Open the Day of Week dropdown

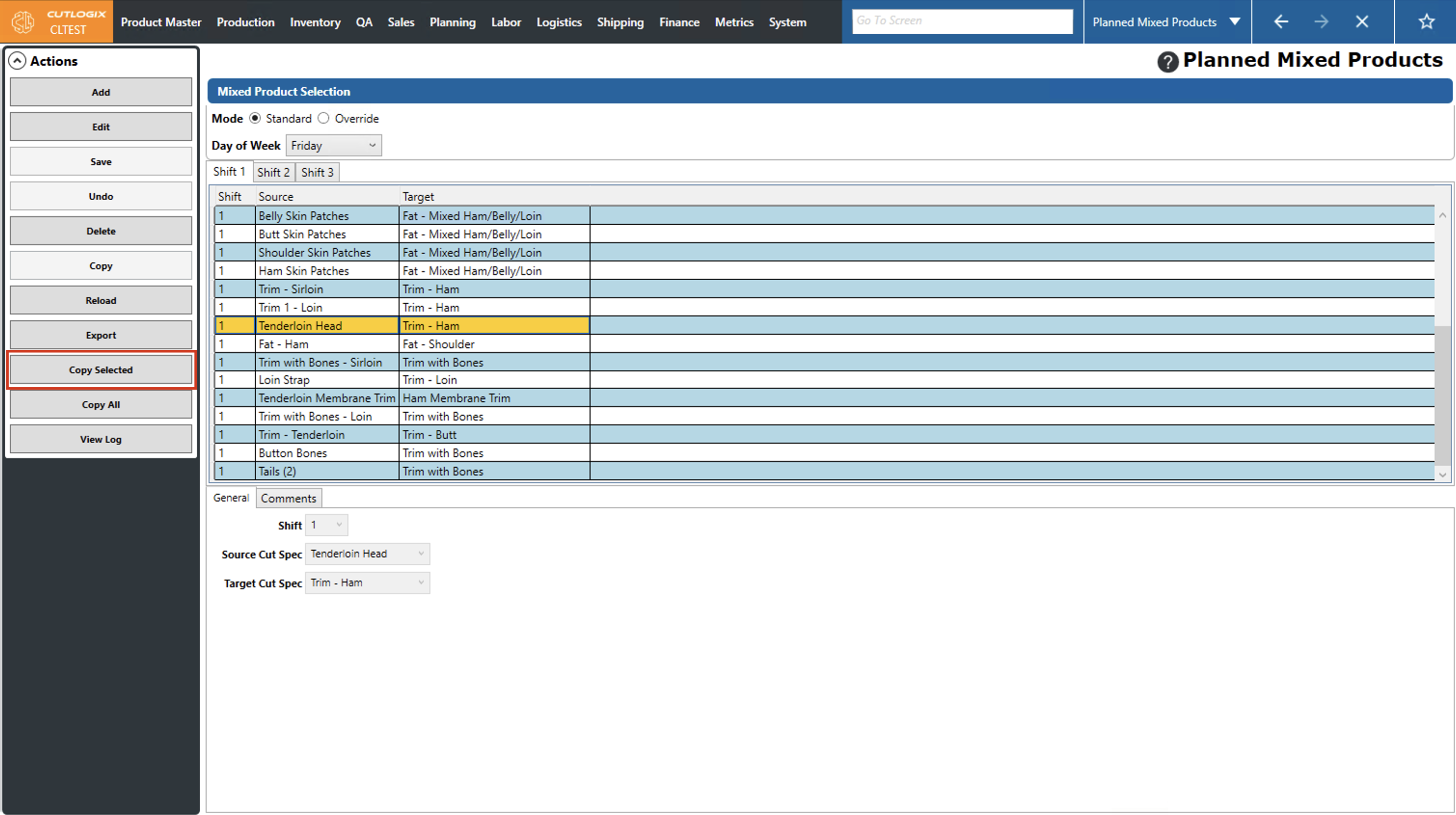(333, 145)
